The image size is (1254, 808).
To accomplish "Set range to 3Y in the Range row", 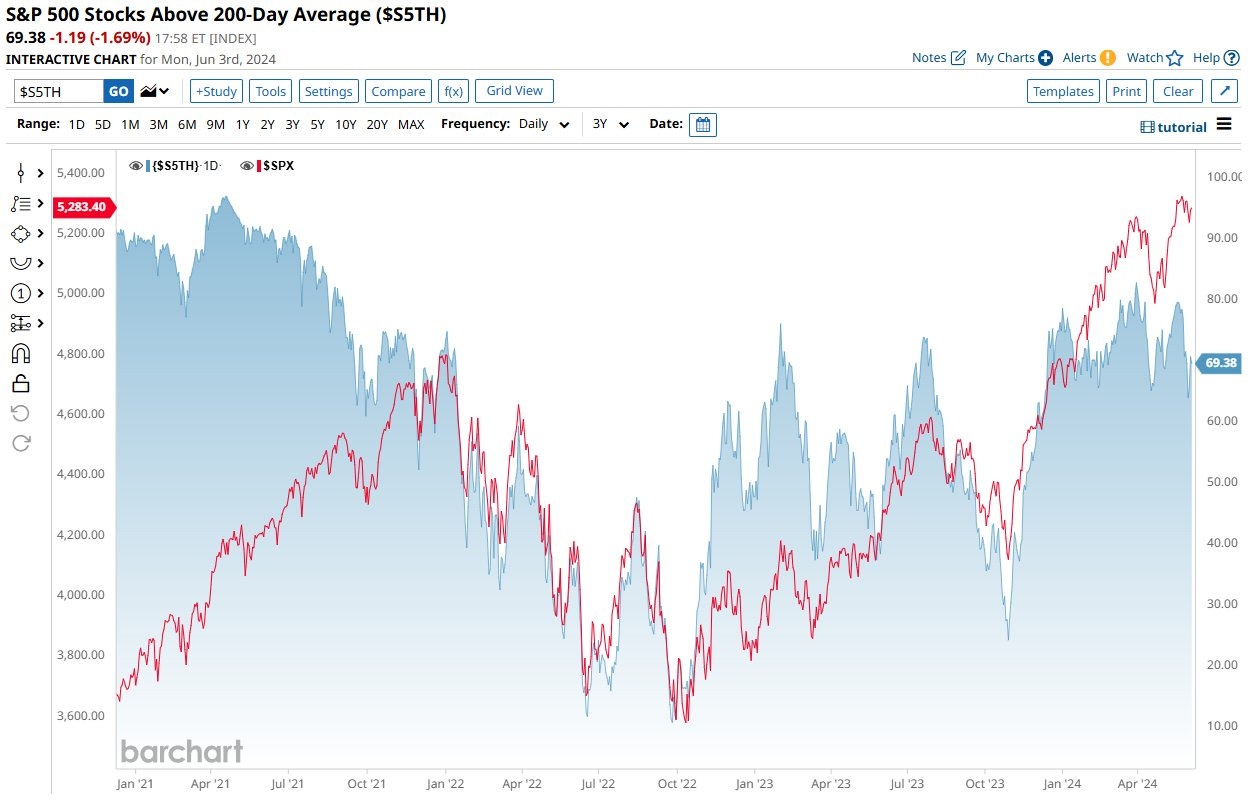I will [x=292, y=125].
